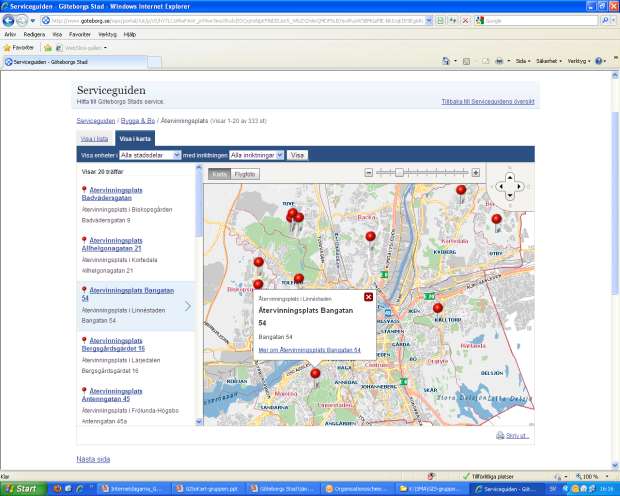Open the inriktningar dropdown 'Alla inriktningar'

(256, 155)
